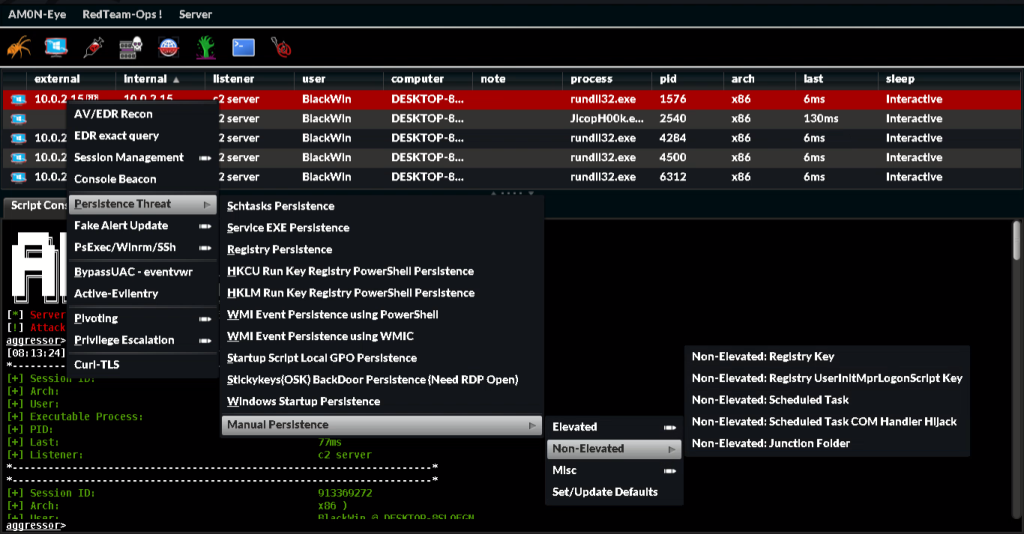The height and width of the screenshot is (534, 1024).
Task: Select HKCU Run Key Registry PowerShell Persistence
Action: coord(382,271)
